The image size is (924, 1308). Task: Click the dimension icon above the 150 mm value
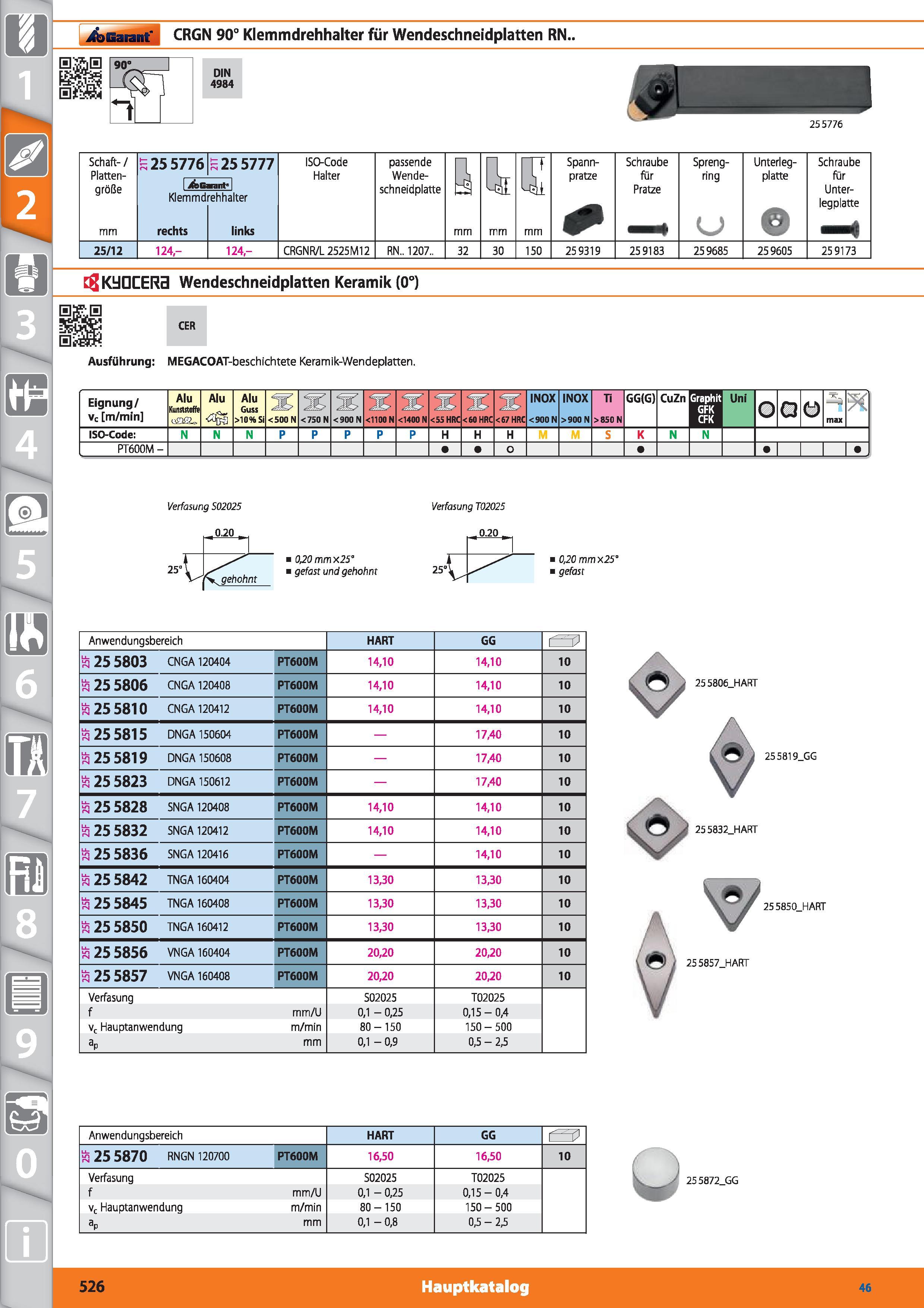[533, 177]
